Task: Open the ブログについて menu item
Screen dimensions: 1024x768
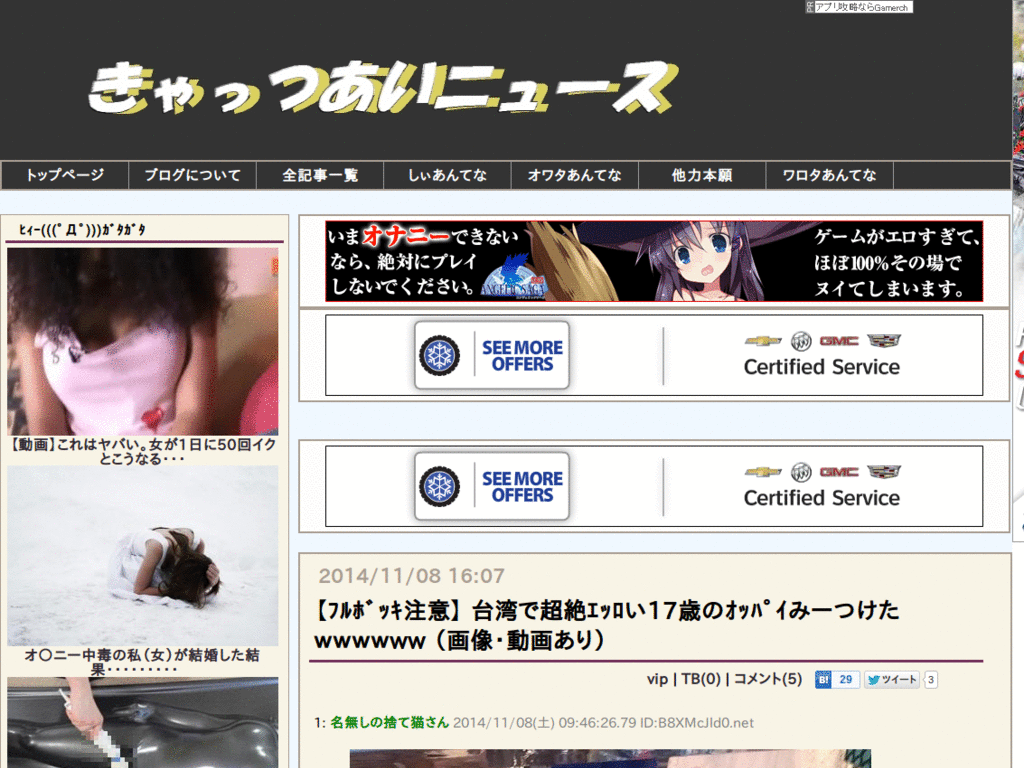Action: (192, 175)
